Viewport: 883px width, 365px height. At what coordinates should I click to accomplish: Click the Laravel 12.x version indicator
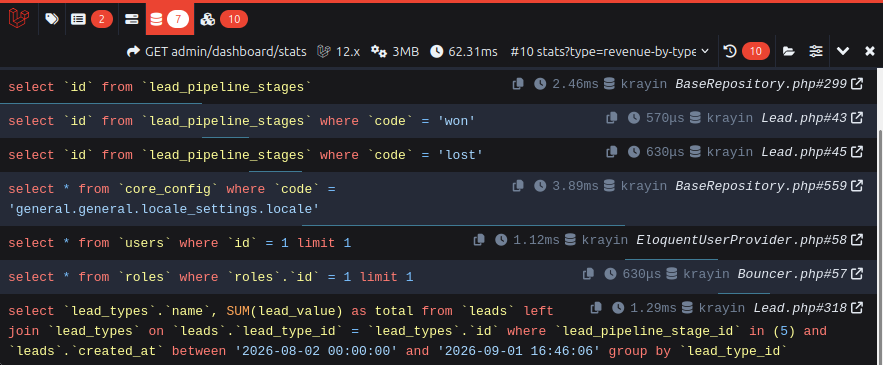pyautogui.click(x=338, y=51)
